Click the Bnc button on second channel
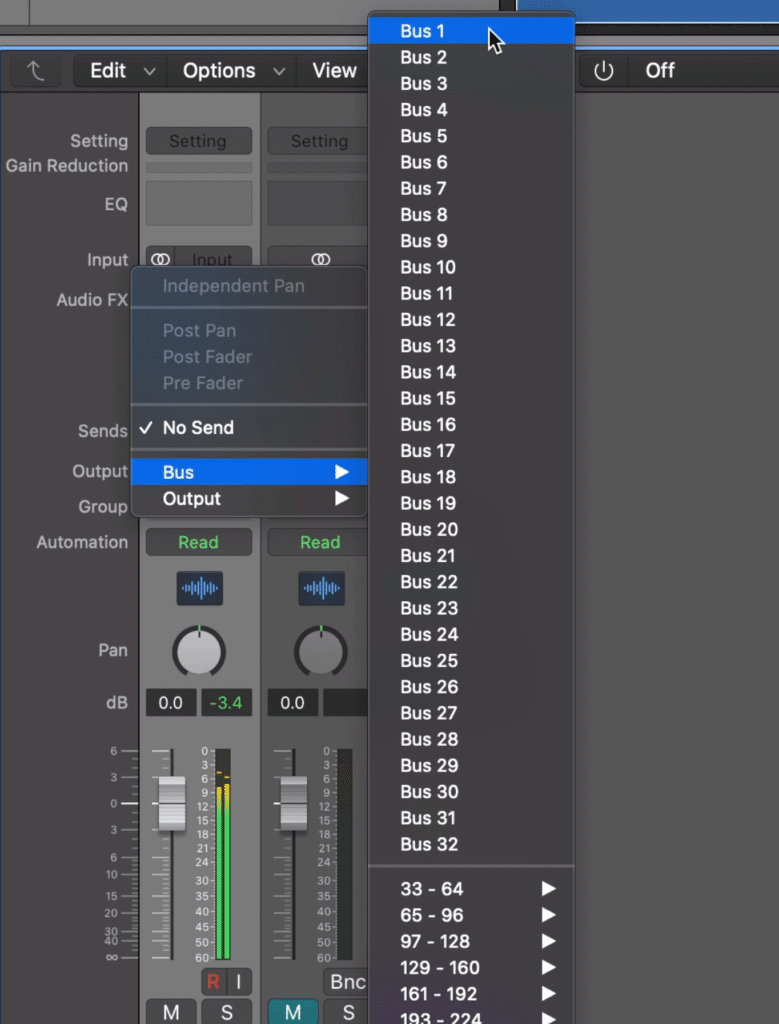 click(346, 982)
